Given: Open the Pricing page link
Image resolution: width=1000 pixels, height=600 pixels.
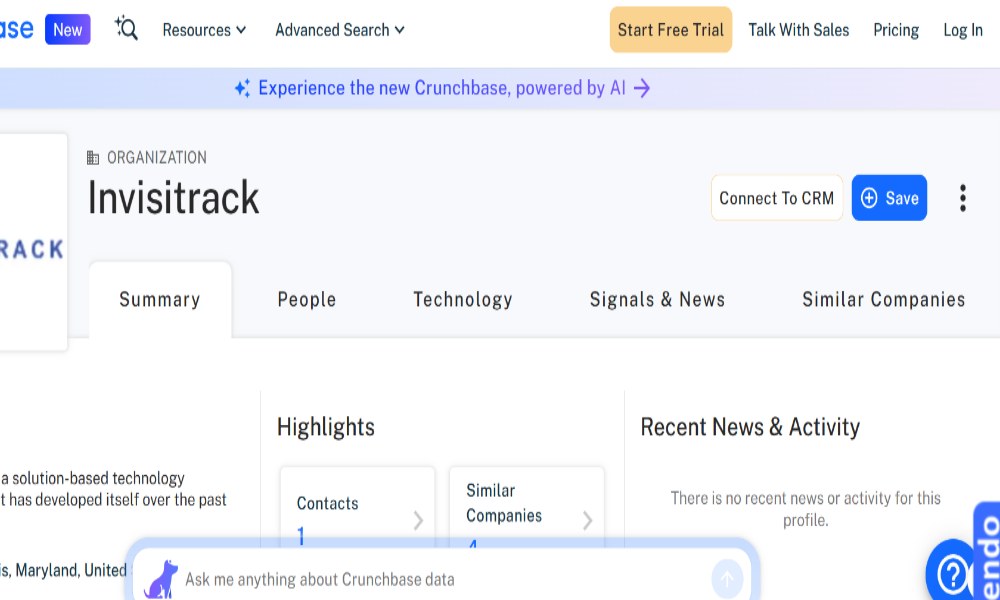Looking at the screenshot, I should point(895,30).
